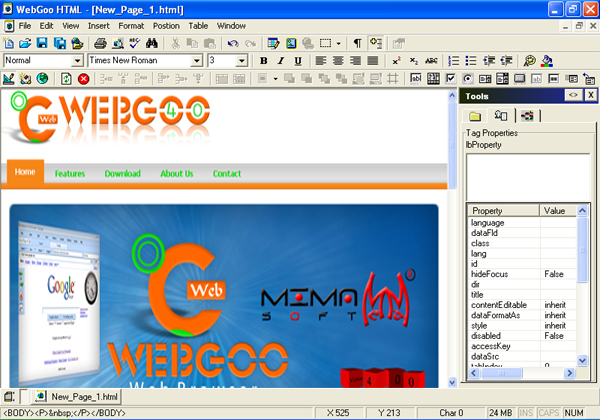Click the Download navigation link
This screenshot has height=420, width=600.
click(122, 174)
